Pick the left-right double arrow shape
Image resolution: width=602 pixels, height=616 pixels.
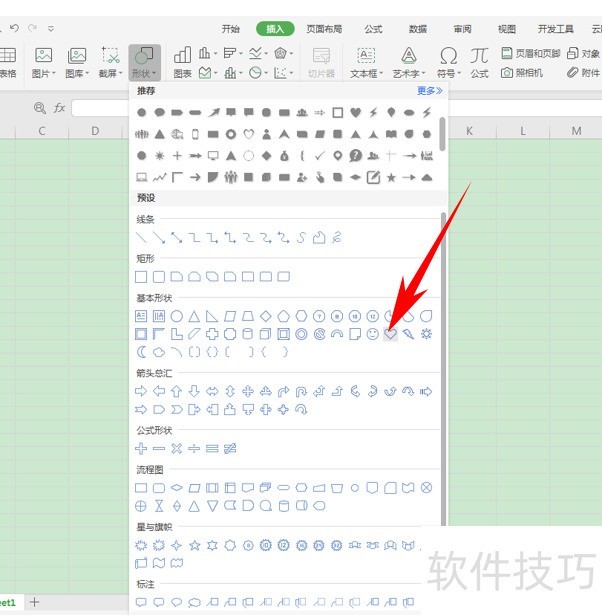click(x=212, y=391)
